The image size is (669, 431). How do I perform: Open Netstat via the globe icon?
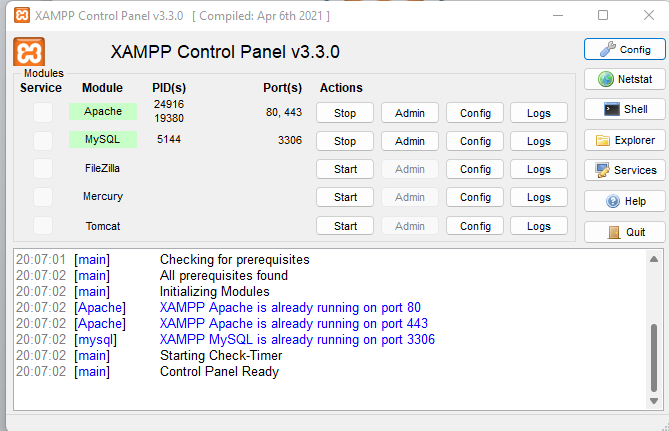pyautogui.click(x=605, y=79)
